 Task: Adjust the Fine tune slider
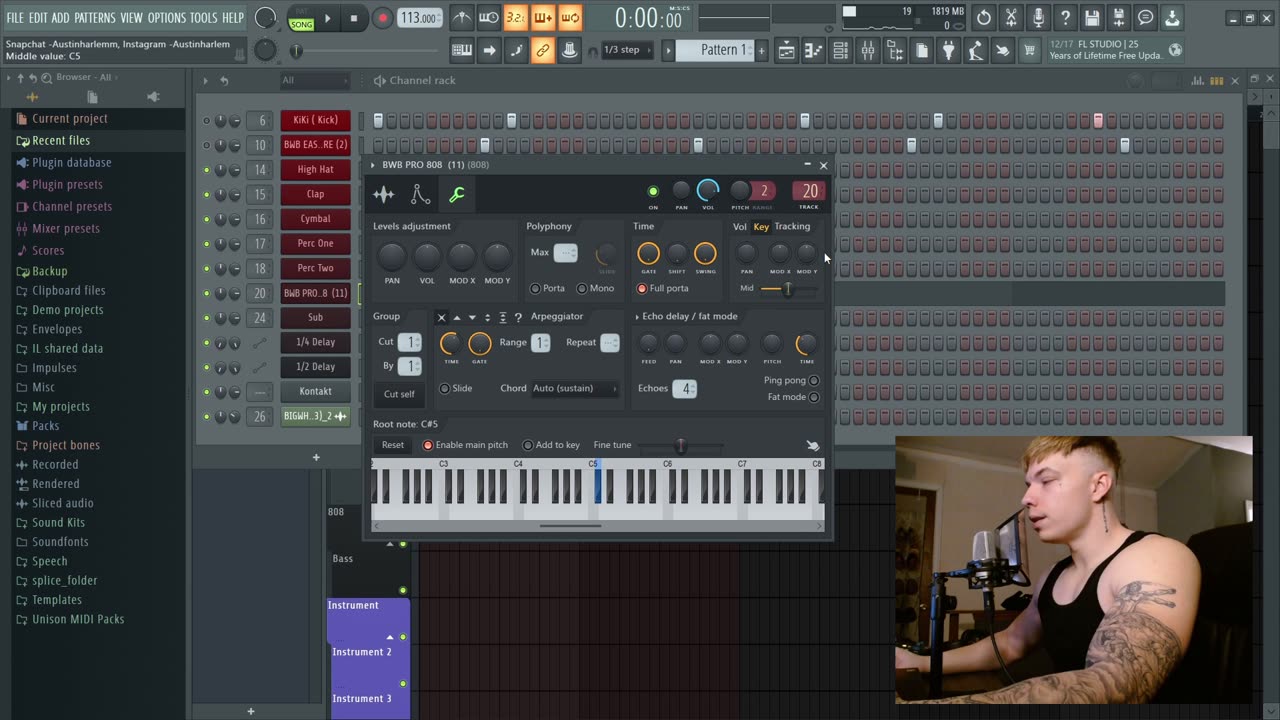coord(681,445)
